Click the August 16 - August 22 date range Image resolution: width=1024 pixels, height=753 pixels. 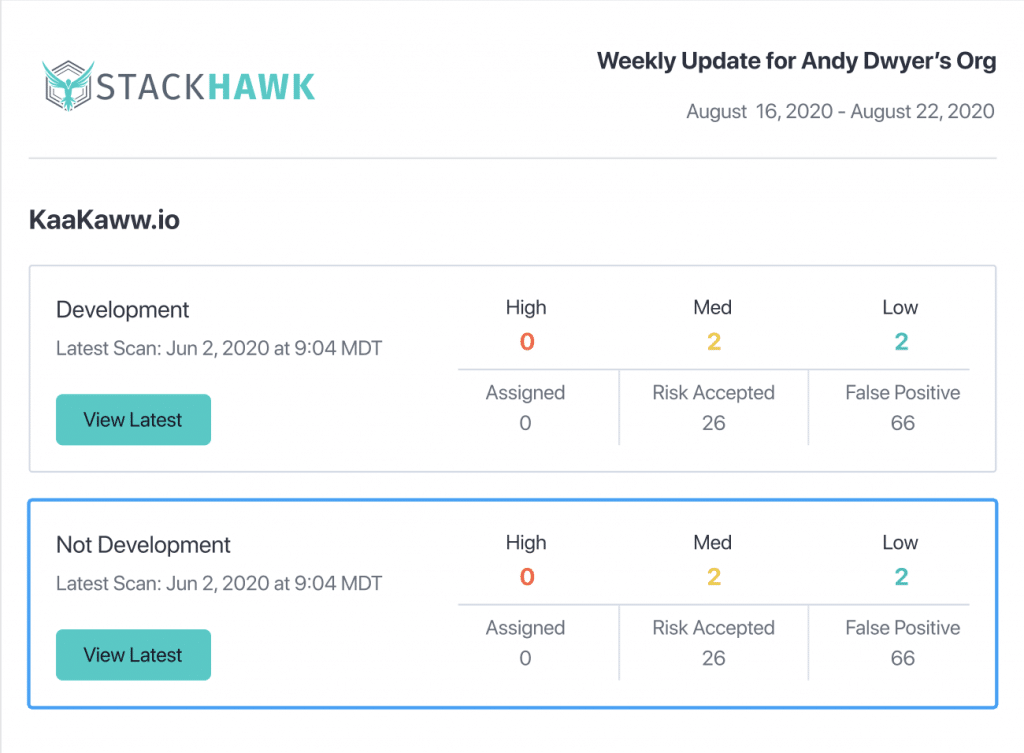pos(840,112)
